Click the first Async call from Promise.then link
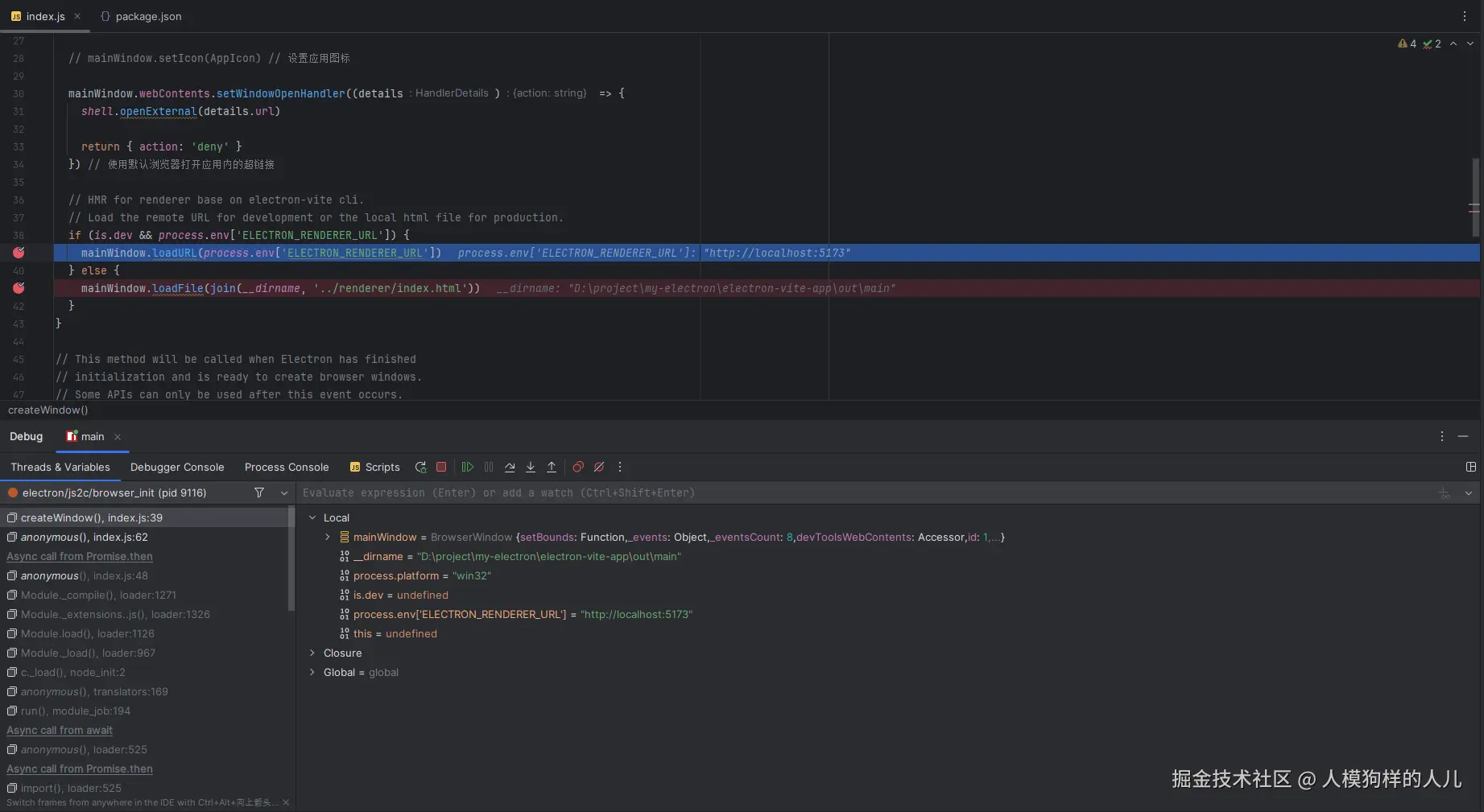The width and height of the screenshot is (1484, 812). pos(80,556)
